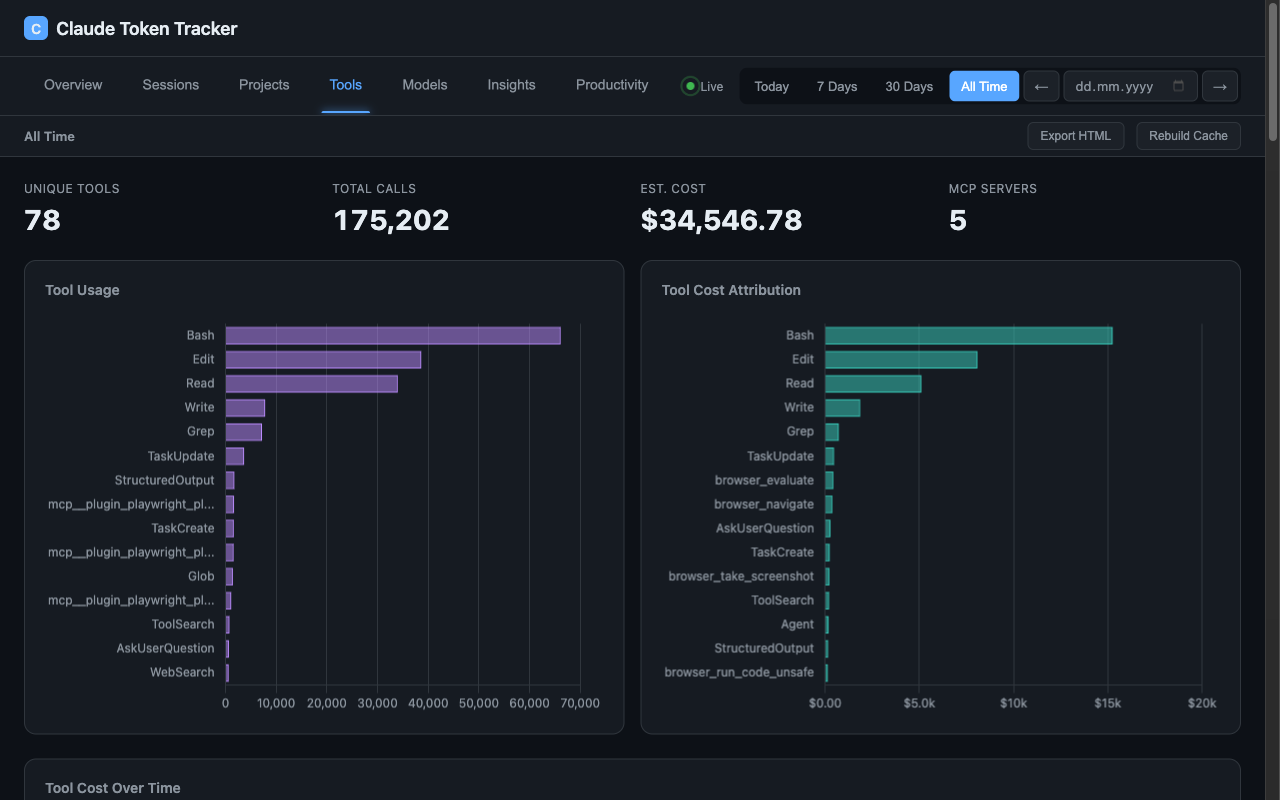
Task: Click the Tool Cost Over Time heading
Action: (x=112, y=788)
